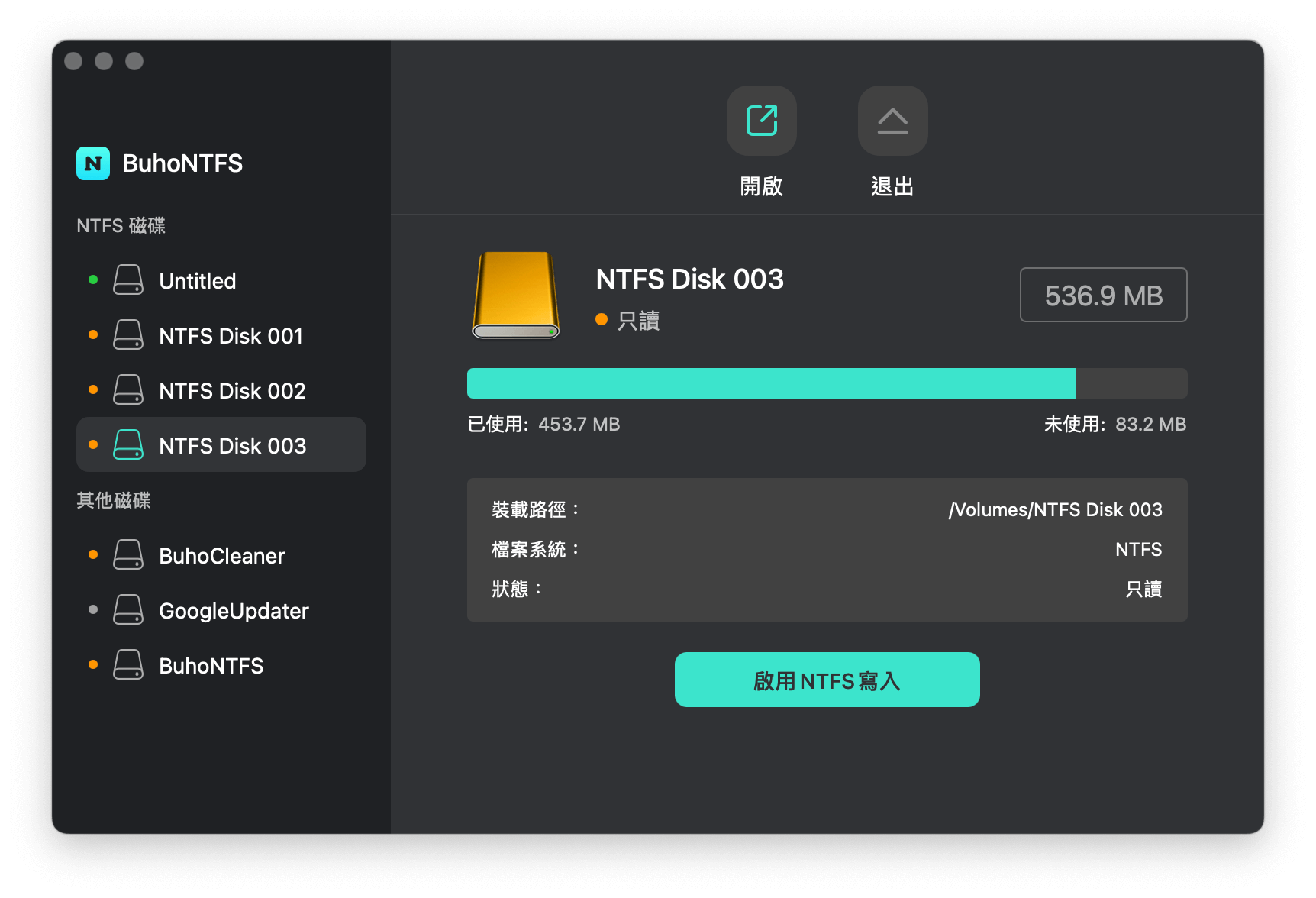Click the teal drive icon for NTFS Disk 003
The width and height of the screenshot is (1316, 898).
point(128,445)
